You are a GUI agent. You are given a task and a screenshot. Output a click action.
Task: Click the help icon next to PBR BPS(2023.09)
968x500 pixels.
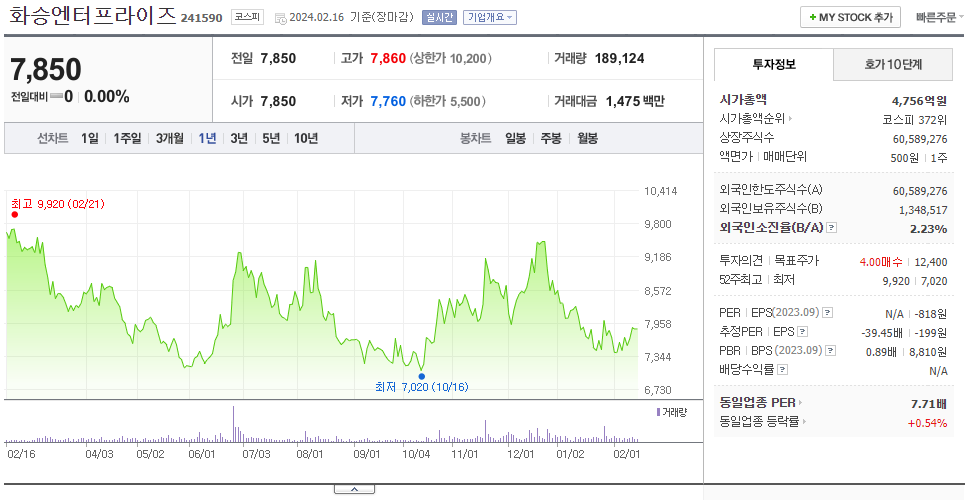(x=831, y=351)
